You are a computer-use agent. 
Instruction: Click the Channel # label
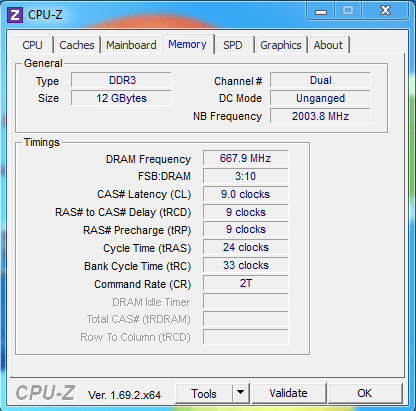click(238, 81)
